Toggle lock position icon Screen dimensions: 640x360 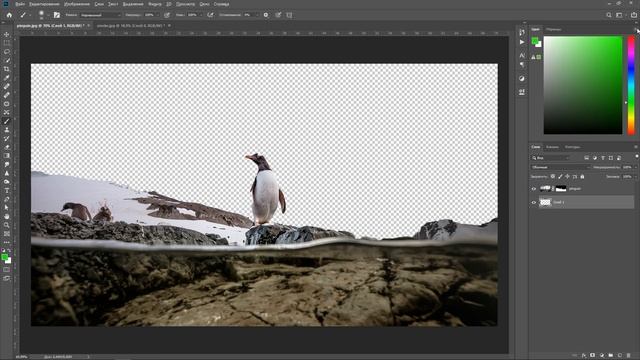tap(567, 177)
